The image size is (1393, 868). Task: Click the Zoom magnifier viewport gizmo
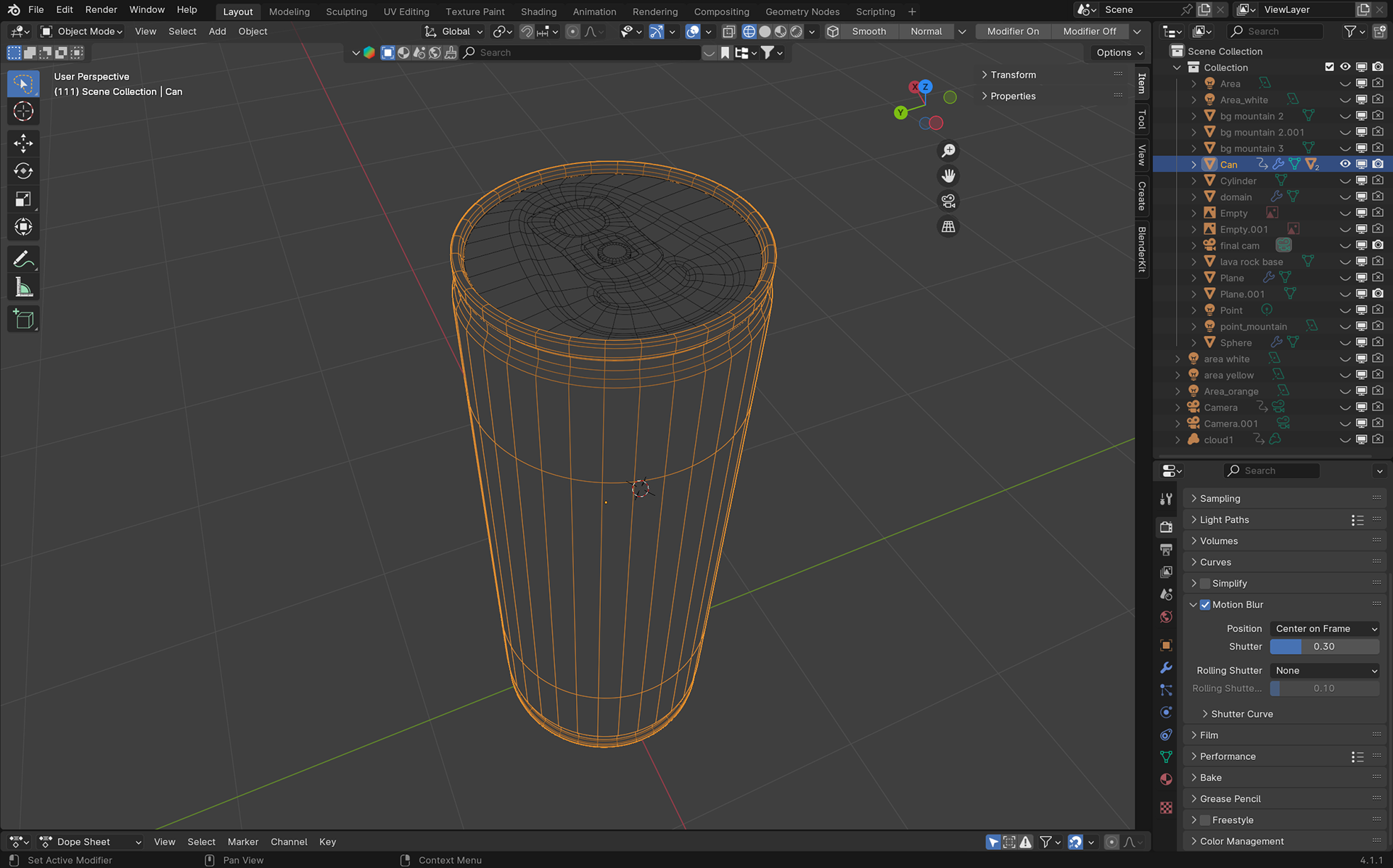(x=948, y=151)
